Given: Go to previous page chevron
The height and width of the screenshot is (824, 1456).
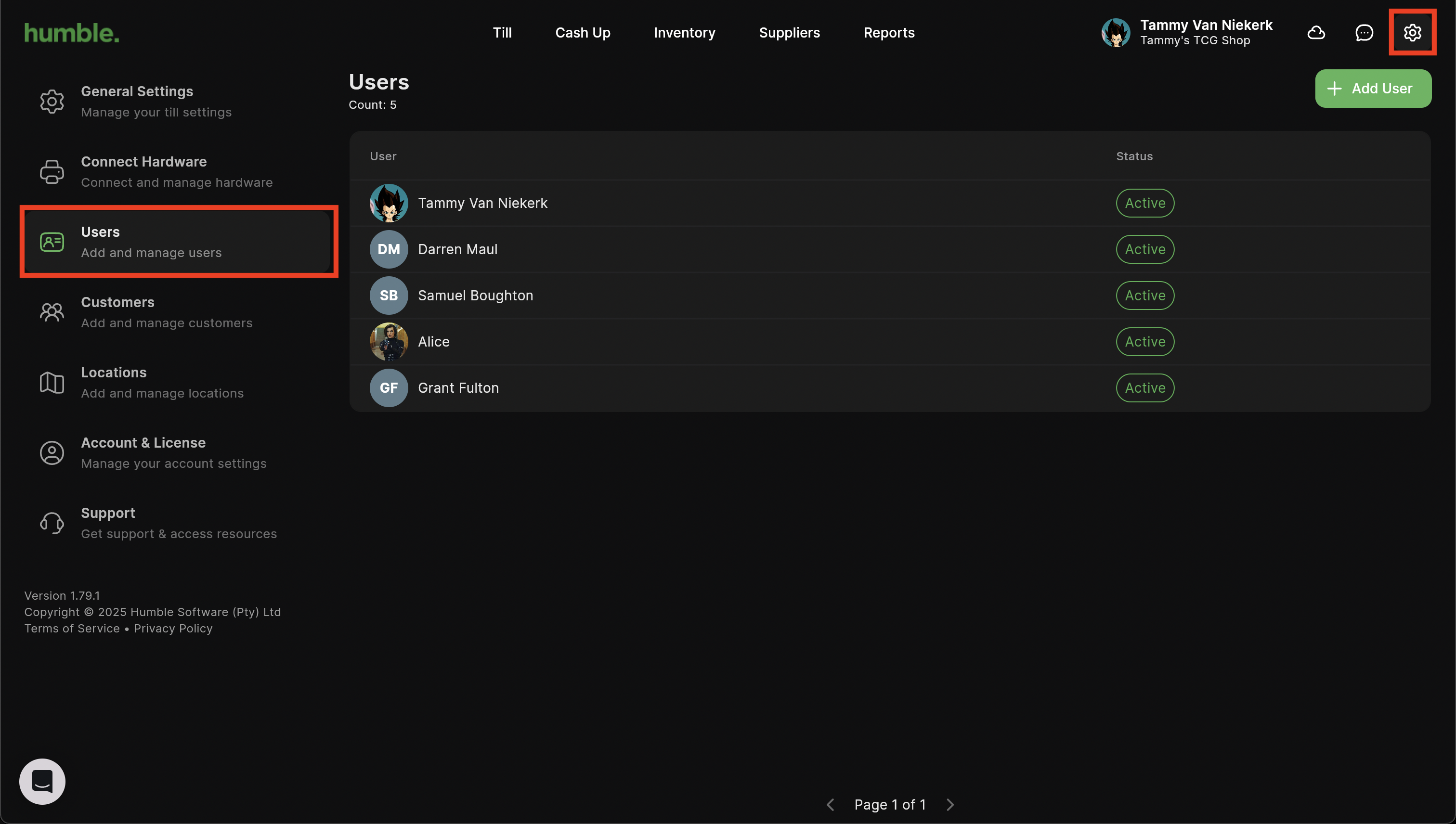Looking at the screenshot, I should (x=831, y=804).
